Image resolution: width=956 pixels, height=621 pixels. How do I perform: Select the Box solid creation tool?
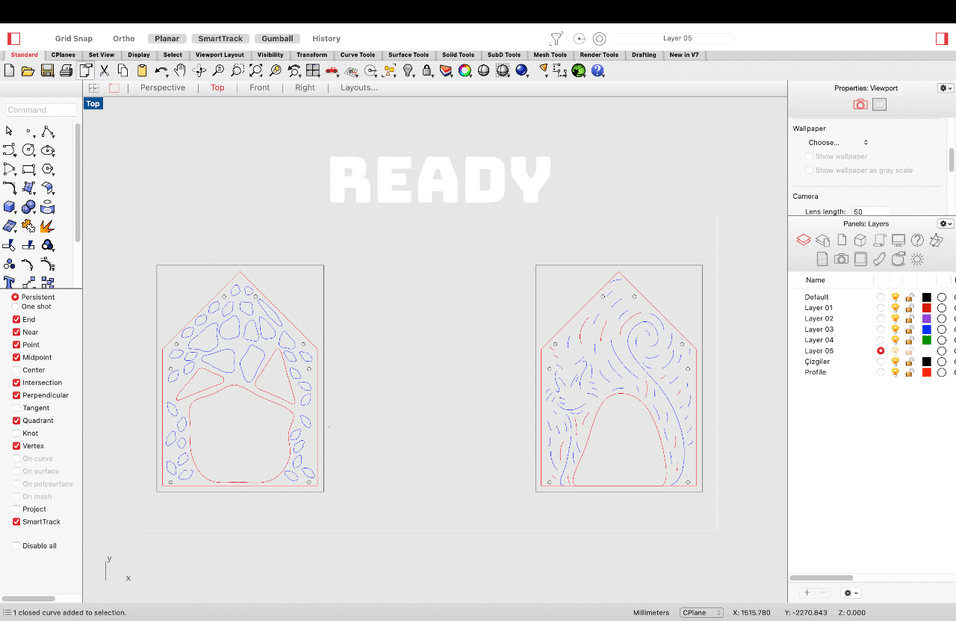click(9, 206)
